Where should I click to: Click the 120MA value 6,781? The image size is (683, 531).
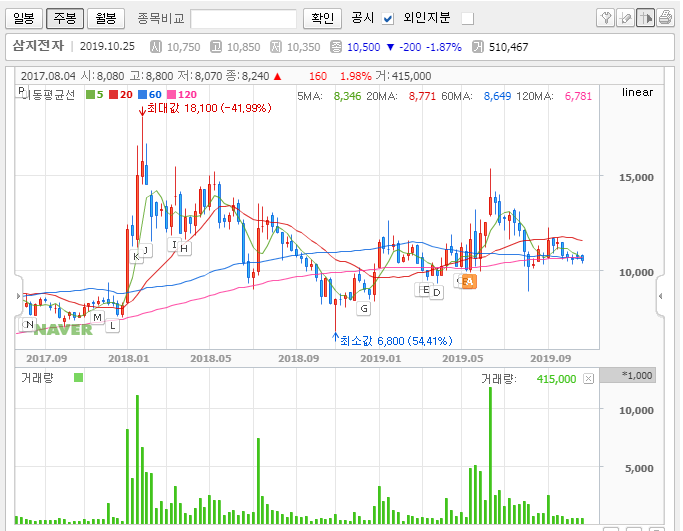[578, 96]
